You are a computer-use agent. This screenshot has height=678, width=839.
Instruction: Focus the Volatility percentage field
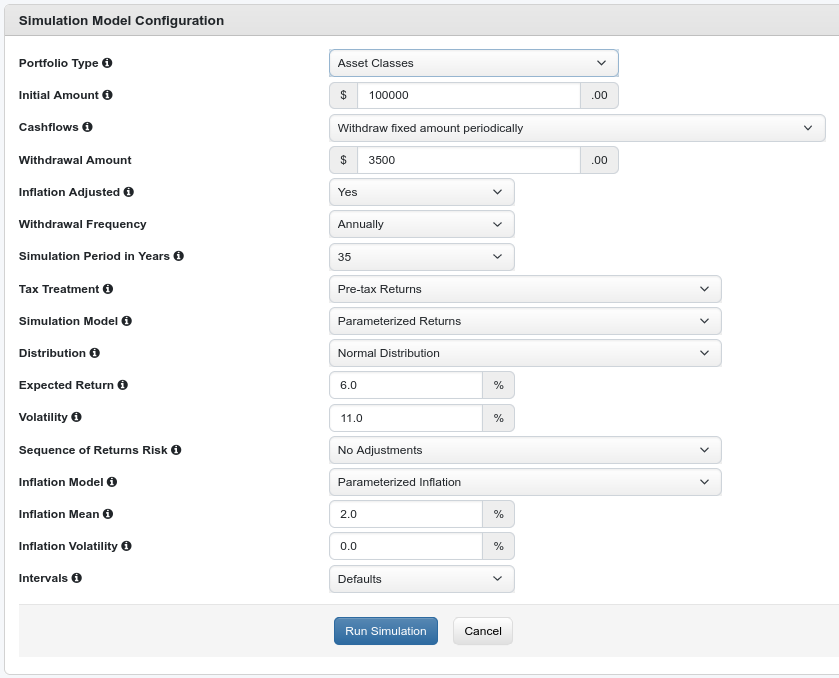tap(406, 418)
